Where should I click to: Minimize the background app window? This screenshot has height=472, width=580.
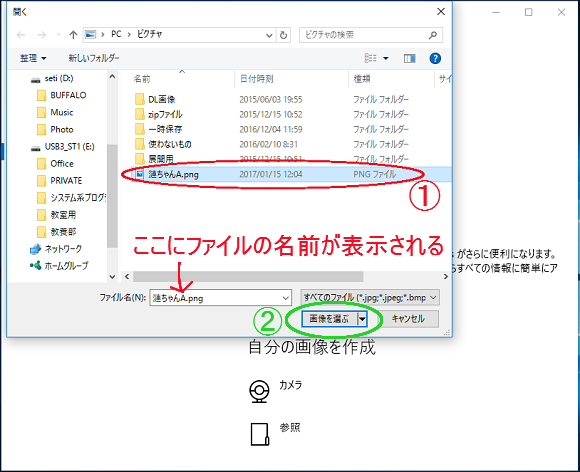click(x=496, y=12)
